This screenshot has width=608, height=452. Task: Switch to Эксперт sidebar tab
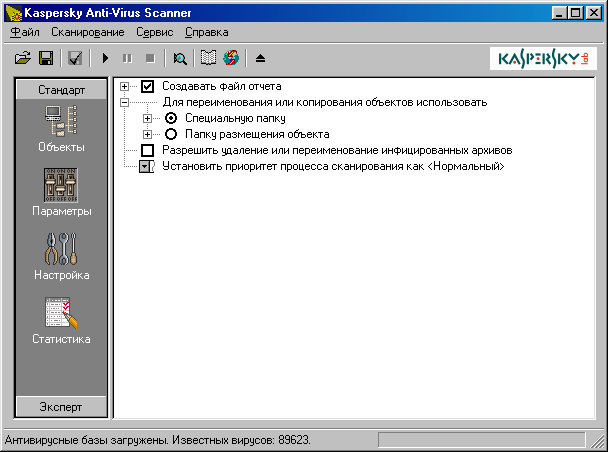tap(61, 407)
